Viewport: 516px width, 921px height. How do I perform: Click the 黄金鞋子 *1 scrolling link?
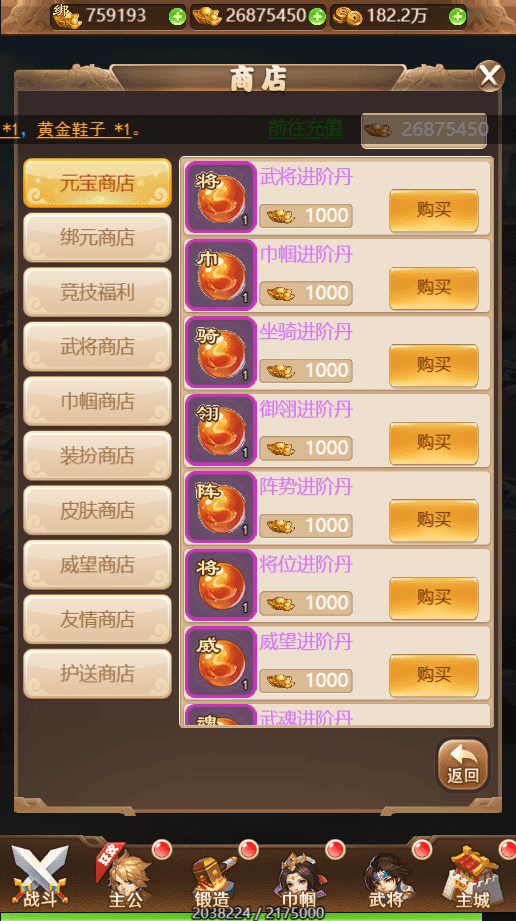pos(84,129)
